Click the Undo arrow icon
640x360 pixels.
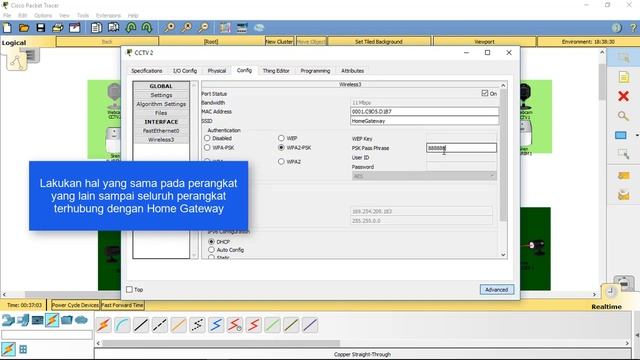pos(131,28)
